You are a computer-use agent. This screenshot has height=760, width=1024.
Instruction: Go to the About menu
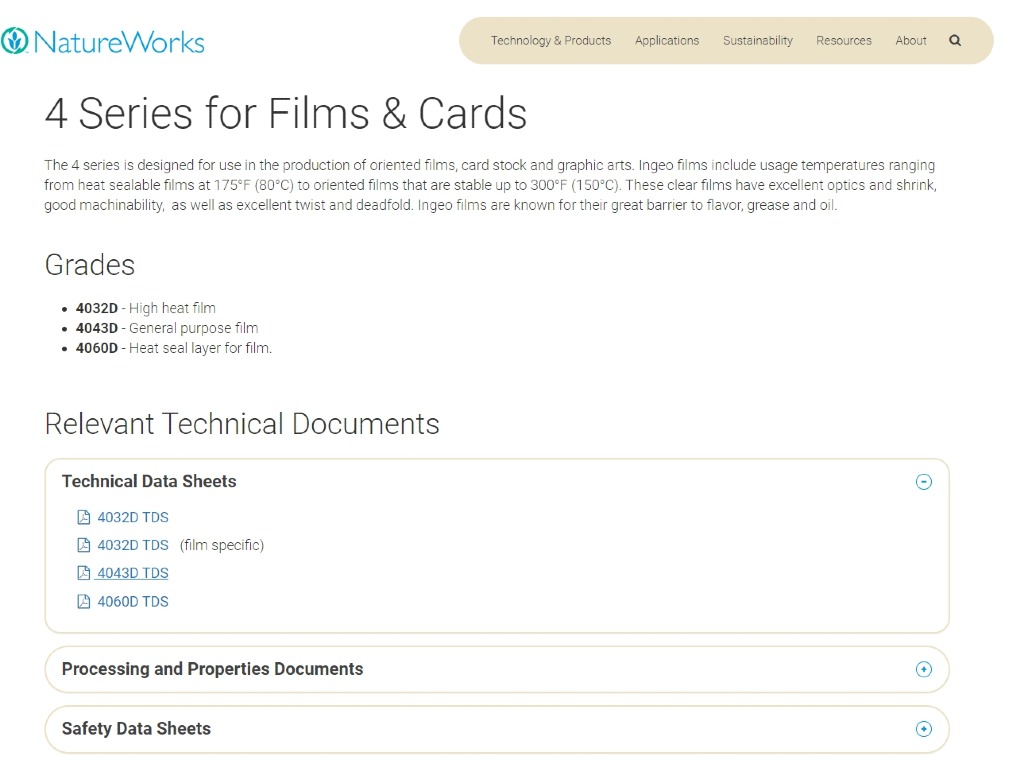tap(911, 41)
